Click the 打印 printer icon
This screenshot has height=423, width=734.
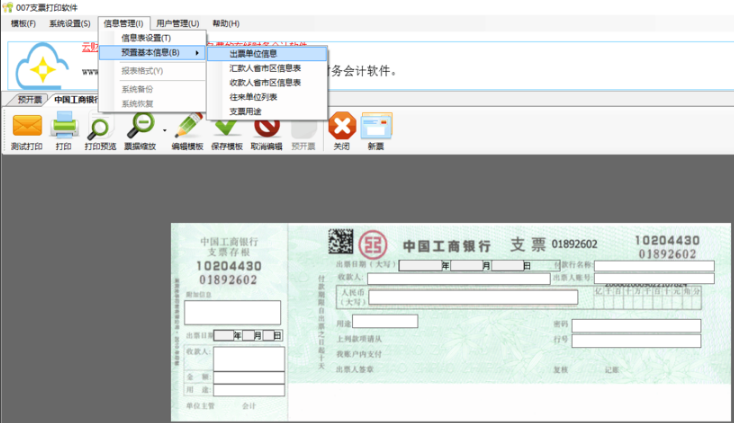tap(64, 124)
